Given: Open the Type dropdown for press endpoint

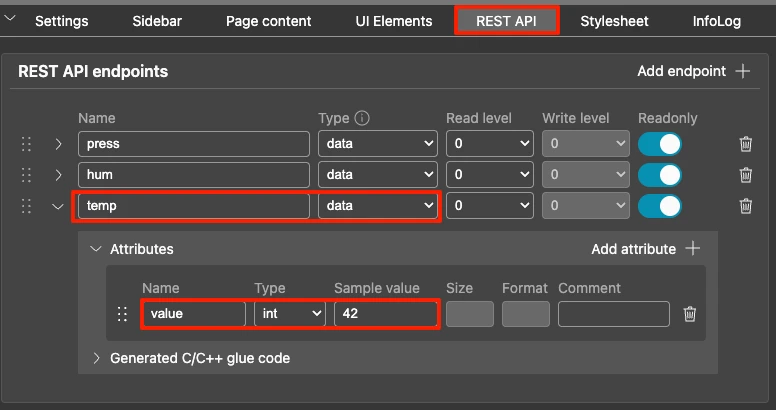Looking at the screenshot, I should (x=378, y=144).
